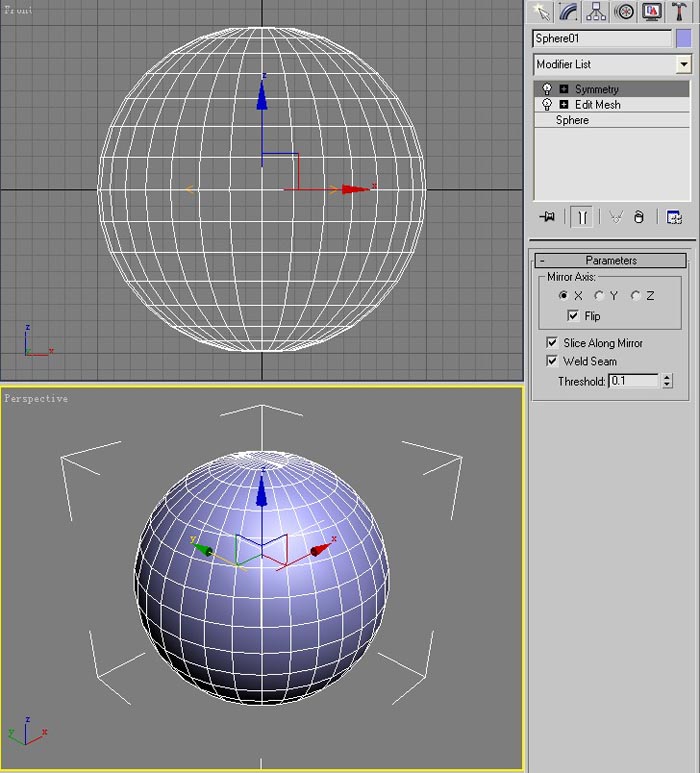Expand the Symmetry modifier sub-objects

coord(564,89)
